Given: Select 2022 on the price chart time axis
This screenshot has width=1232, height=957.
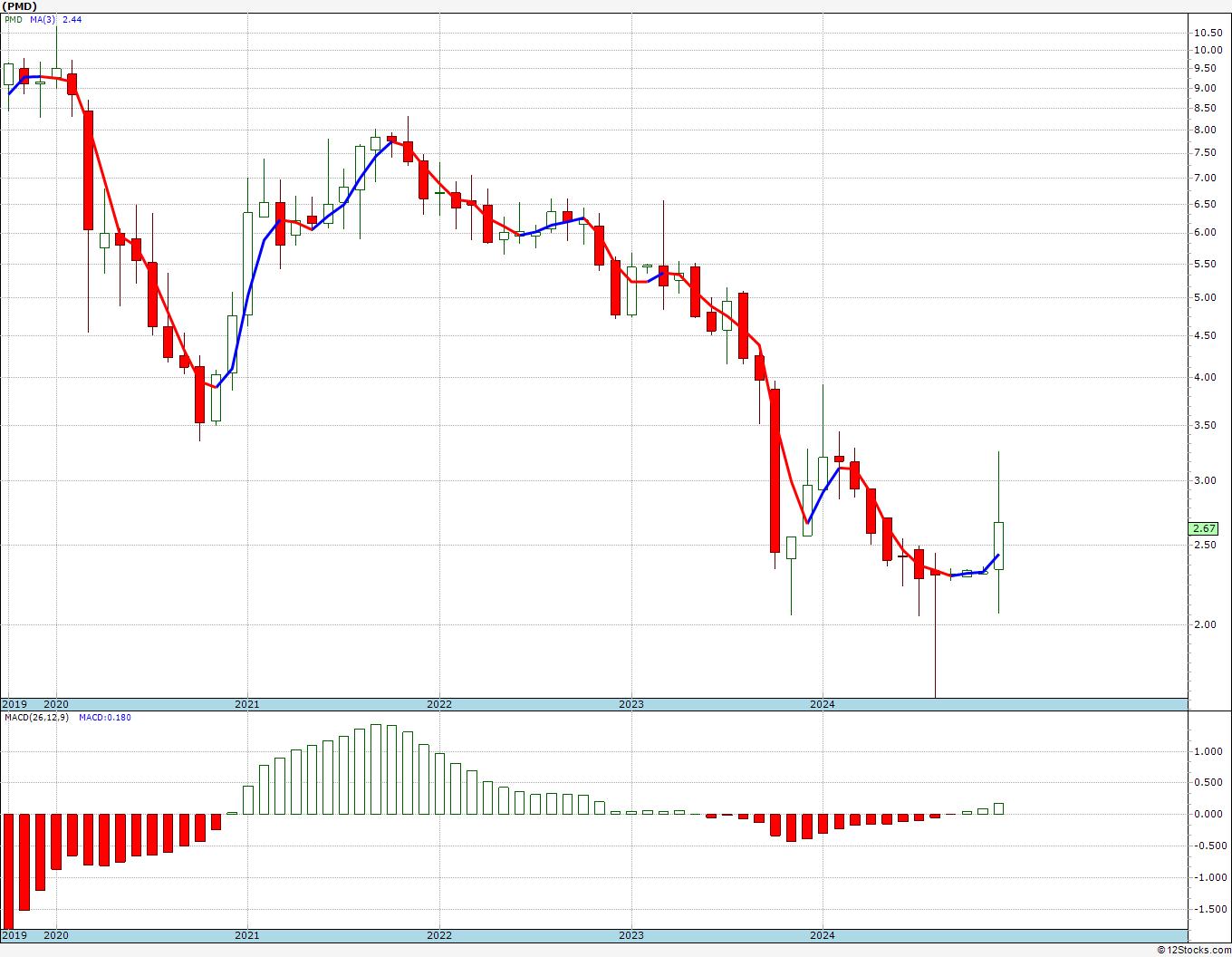Looking at the screenshot, I should [x=439, y=704].
